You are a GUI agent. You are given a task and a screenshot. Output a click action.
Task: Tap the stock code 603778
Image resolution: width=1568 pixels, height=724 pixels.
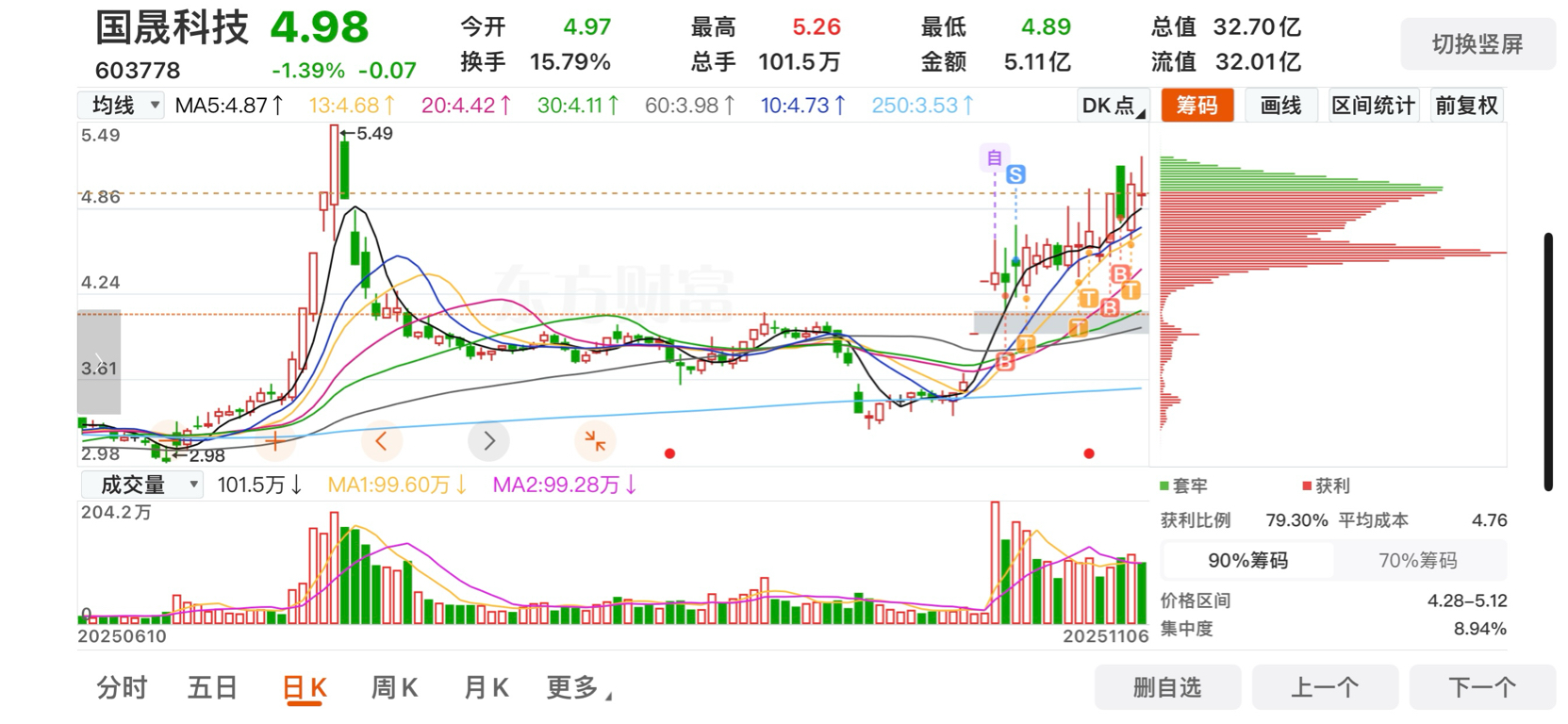138,71
